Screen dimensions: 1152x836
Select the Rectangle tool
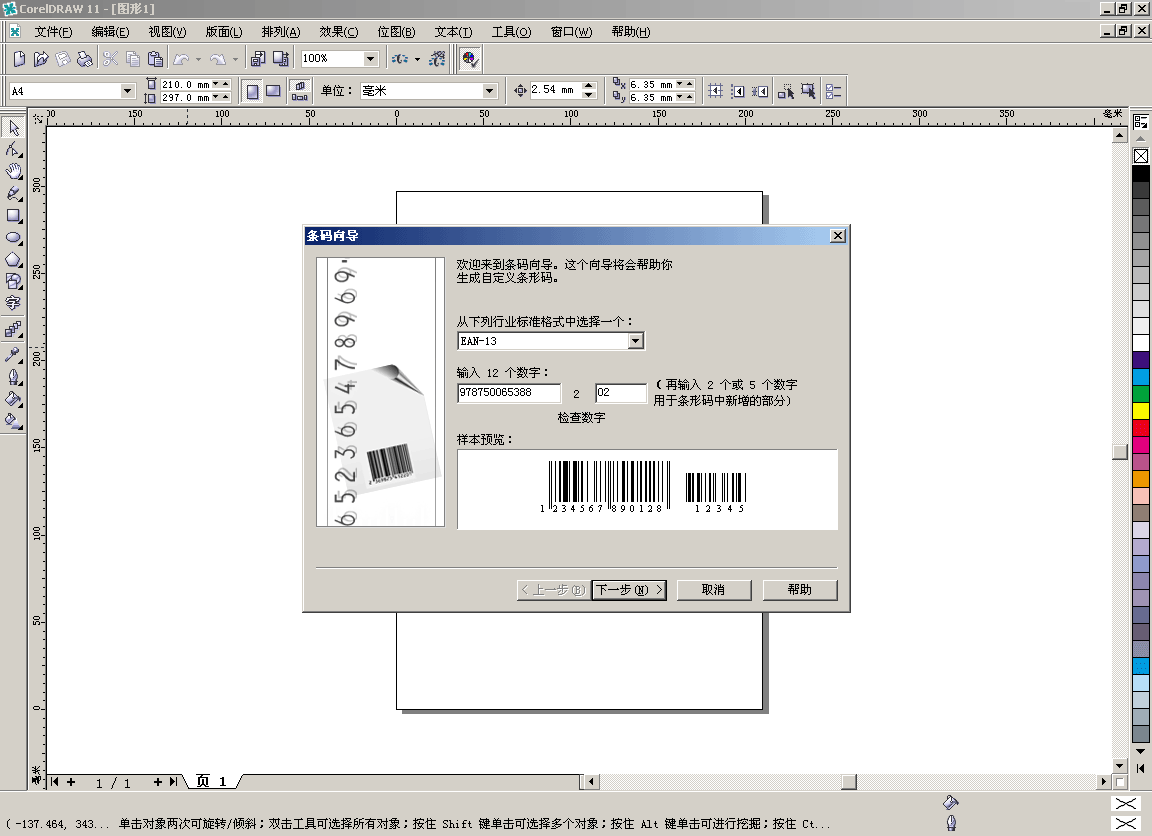(x=13, y=216)
